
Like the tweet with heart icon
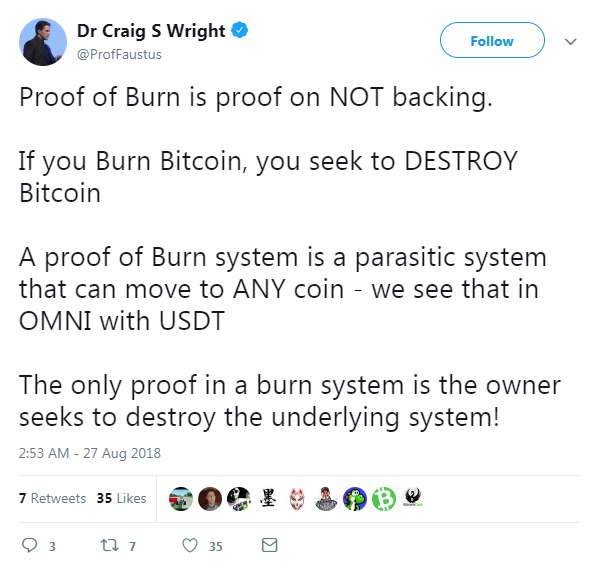(189, 545)
